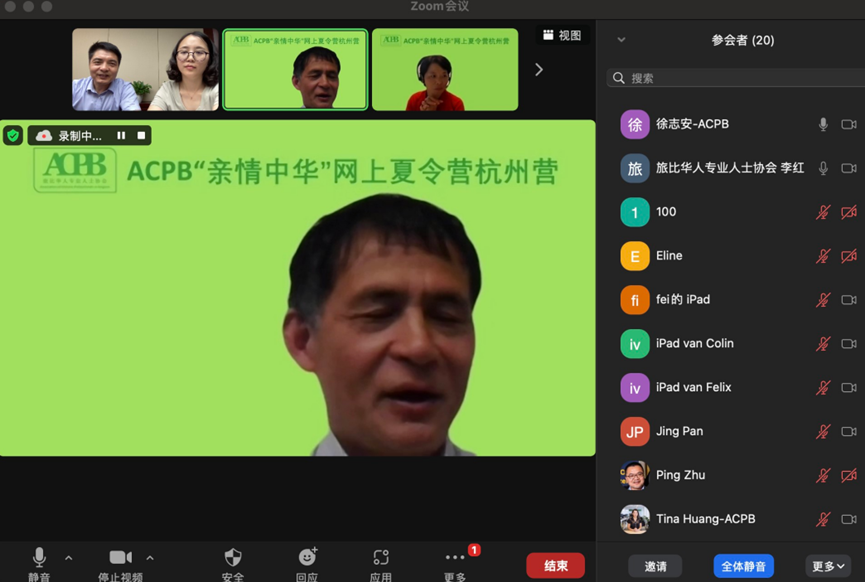
Task: Click camera icon for Jing Pan
Action: coord(849,431)
